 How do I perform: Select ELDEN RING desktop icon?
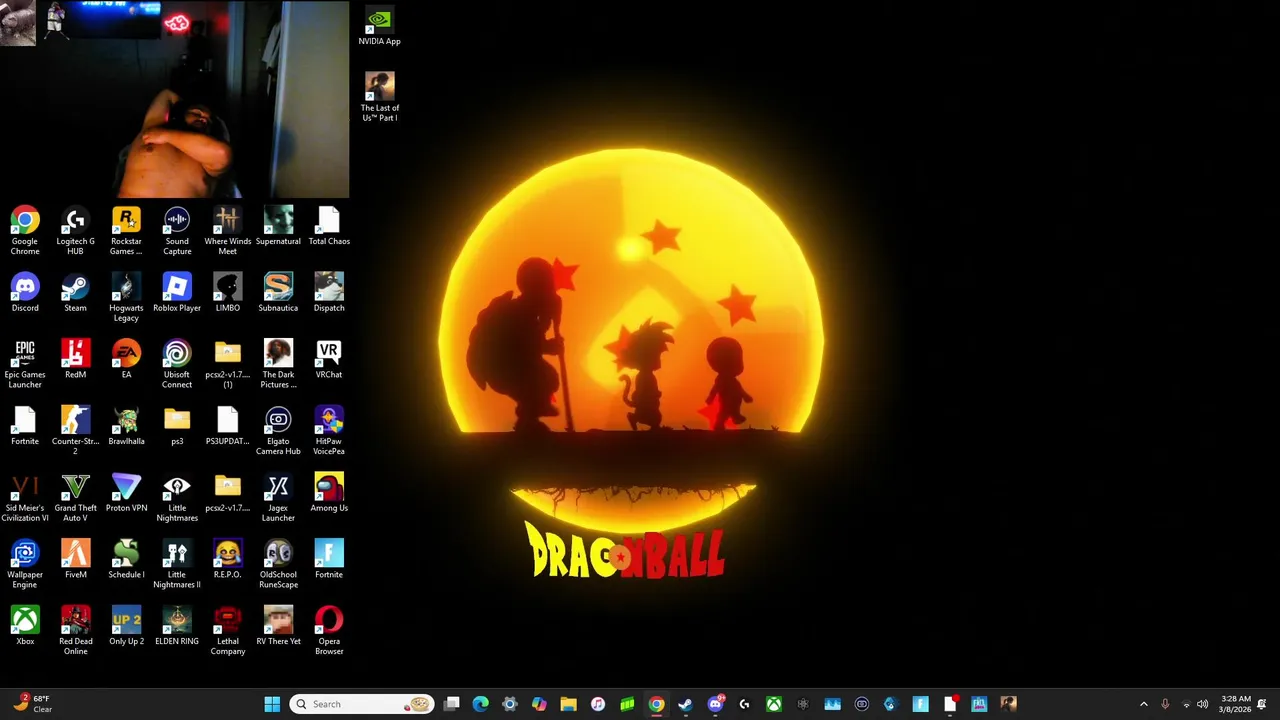(x=177, y=627)
